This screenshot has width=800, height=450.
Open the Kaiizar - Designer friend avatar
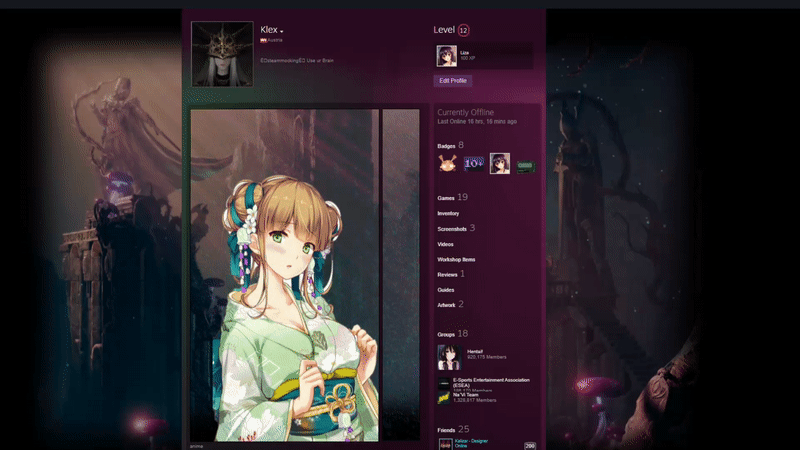click(x=445, y=444)
